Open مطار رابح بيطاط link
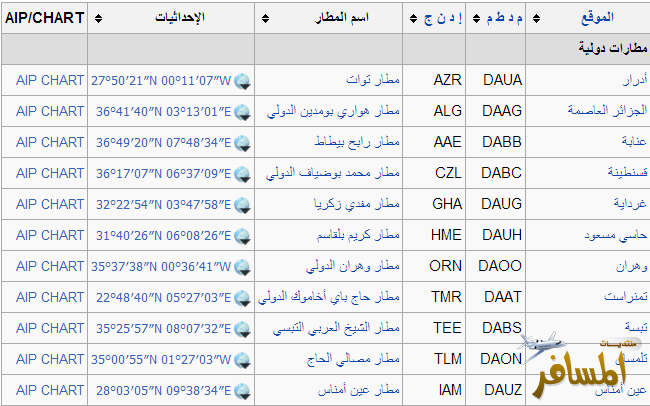The width and height of the screenshot is (650, 406). point(357,142)
